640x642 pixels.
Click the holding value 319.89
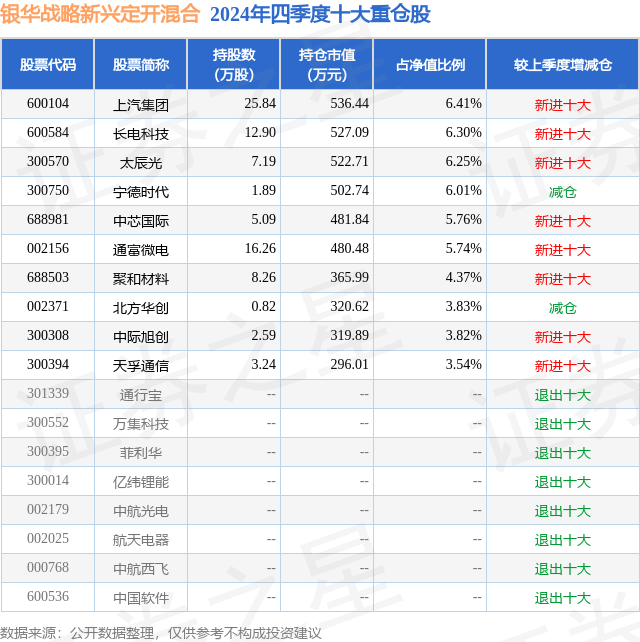349,336
